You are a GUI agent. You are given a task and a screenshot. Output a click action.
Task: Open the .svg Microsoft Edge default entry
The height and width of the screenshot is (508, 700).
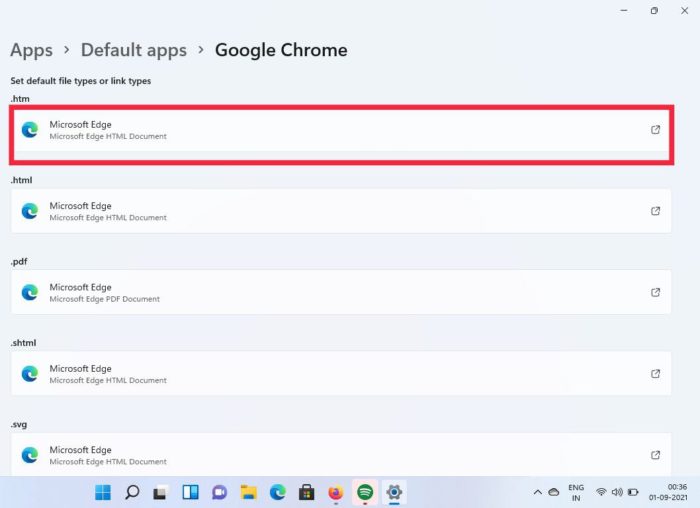(341, 454)
